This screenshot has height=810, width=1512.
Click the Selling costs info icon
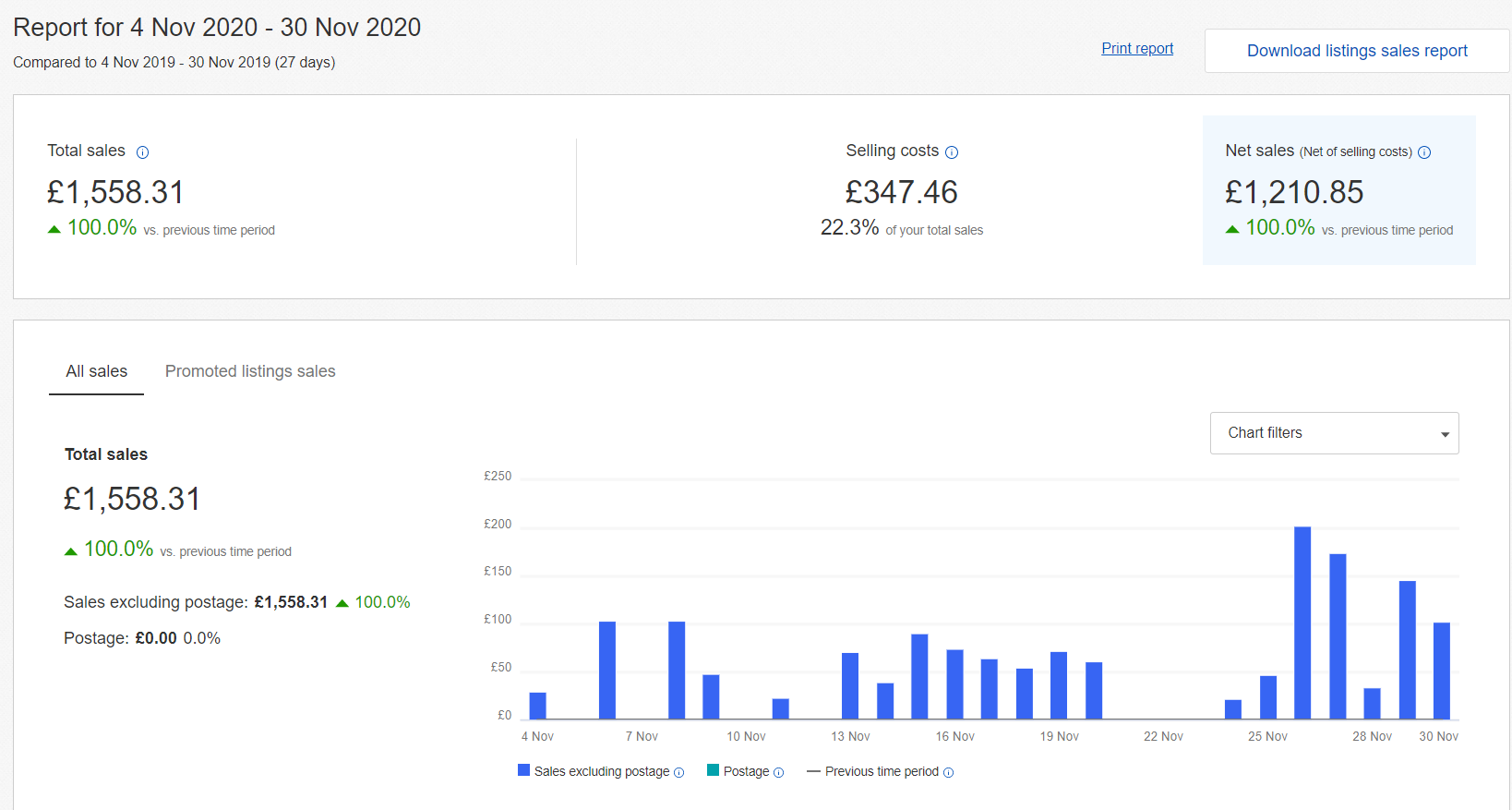(952, 152)
